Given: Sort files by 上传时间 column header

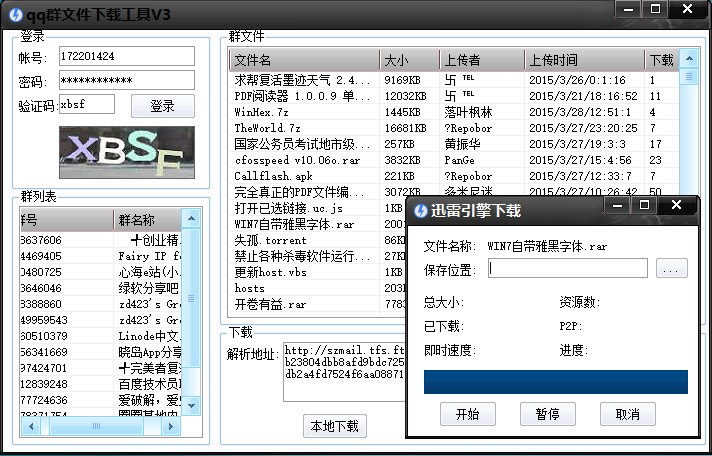Looking at the screenshot, I should (585, 60).
